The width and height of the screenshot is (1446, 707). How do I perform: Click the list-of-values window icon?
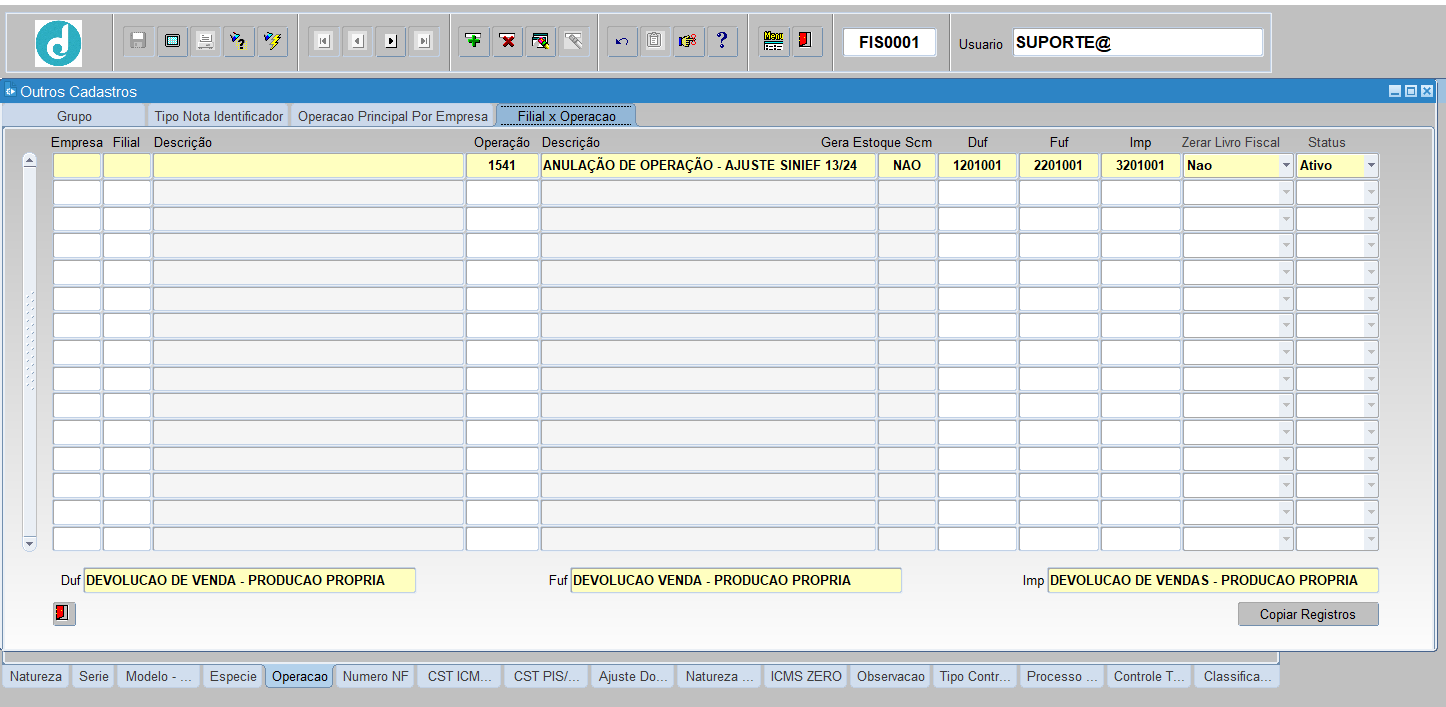click(x=541, y=41)
